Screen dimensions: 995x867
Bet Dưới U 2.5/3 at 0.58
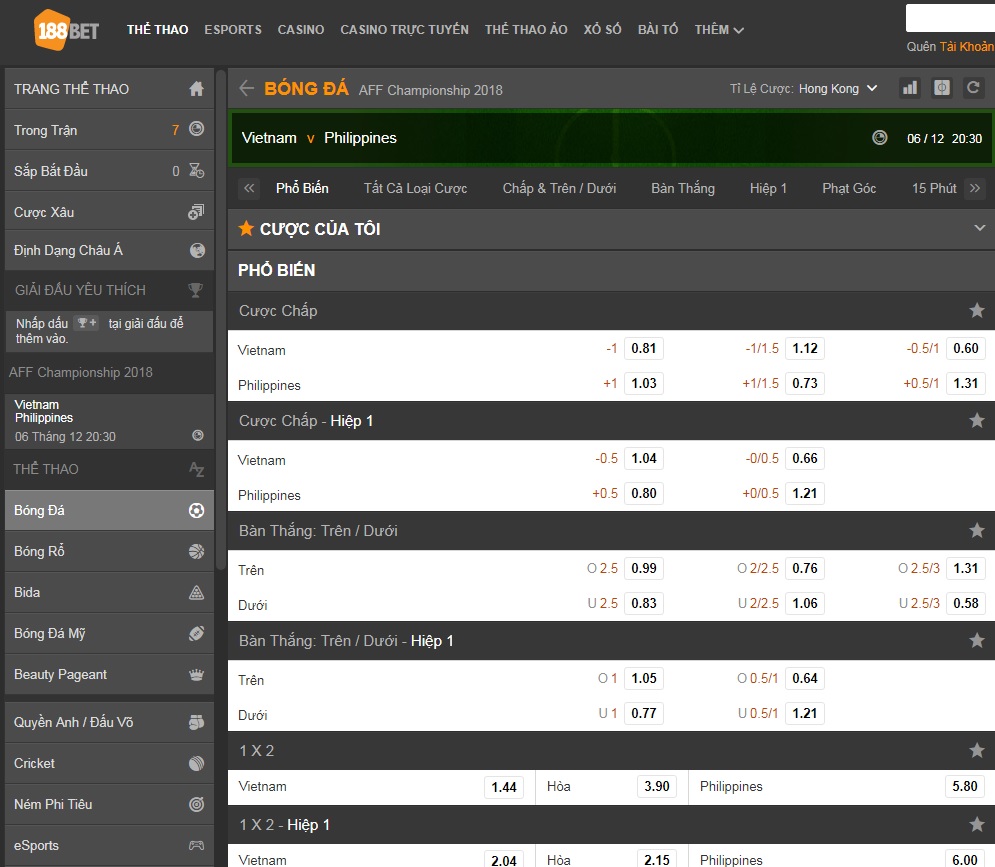coord(966,604)
